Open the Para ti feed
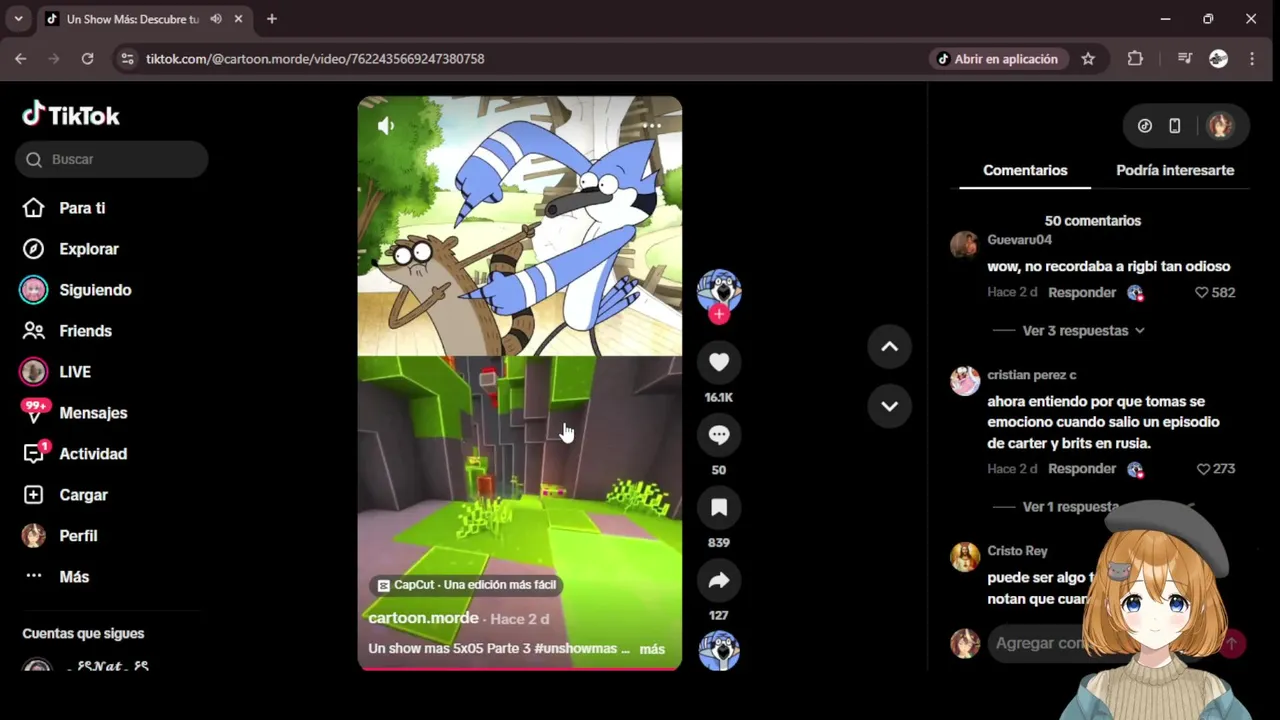Image resolution: width=1280 pixels, height=720 pixels. (x=82, y=208)
